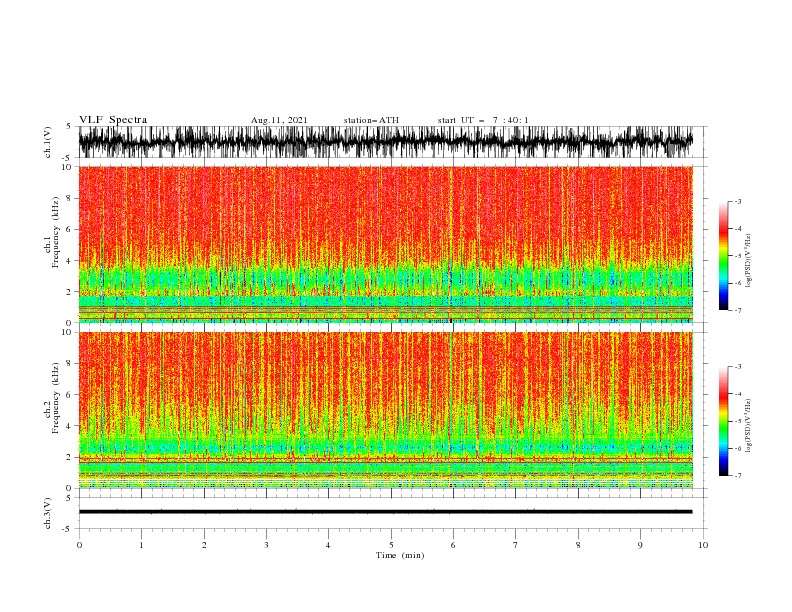Click the ch.3 flat signal trace
Viewport: 792px width, 612px height.
click(x=386, y=512)
